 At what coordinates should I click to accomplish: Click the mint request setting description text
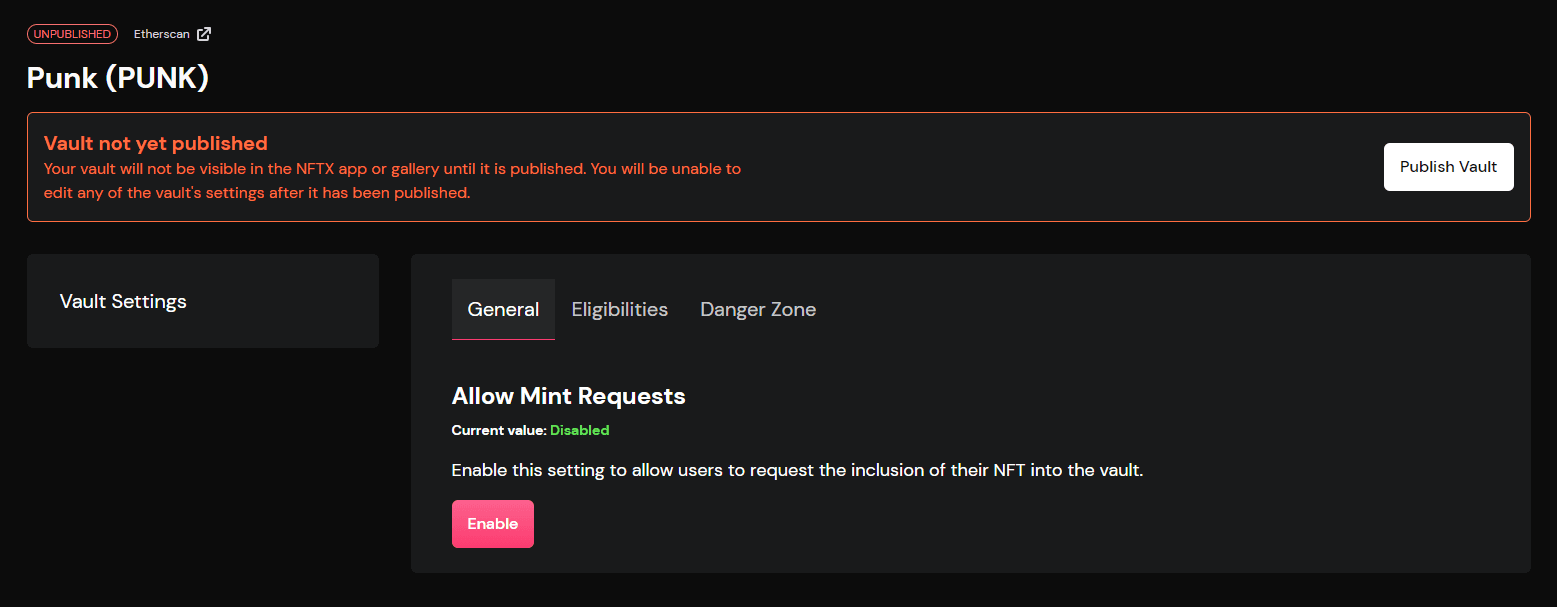(797, 470)
